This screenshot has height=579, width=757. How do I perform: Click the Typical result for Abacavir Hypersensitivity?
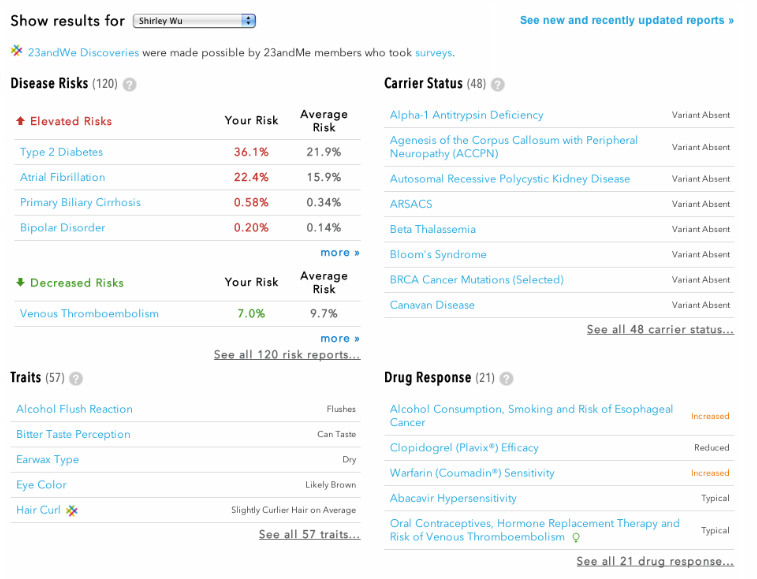(x=715, y=498)
